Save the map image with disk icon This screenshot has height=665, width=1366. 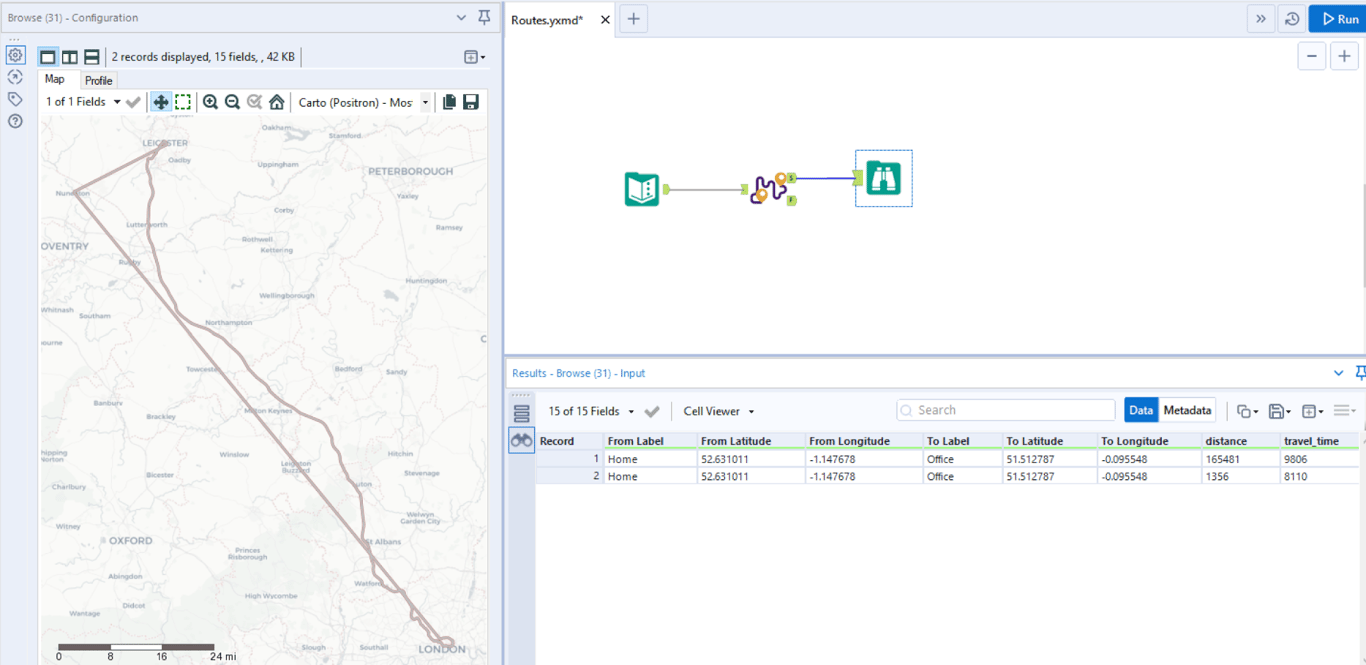[x=471, y=102]
